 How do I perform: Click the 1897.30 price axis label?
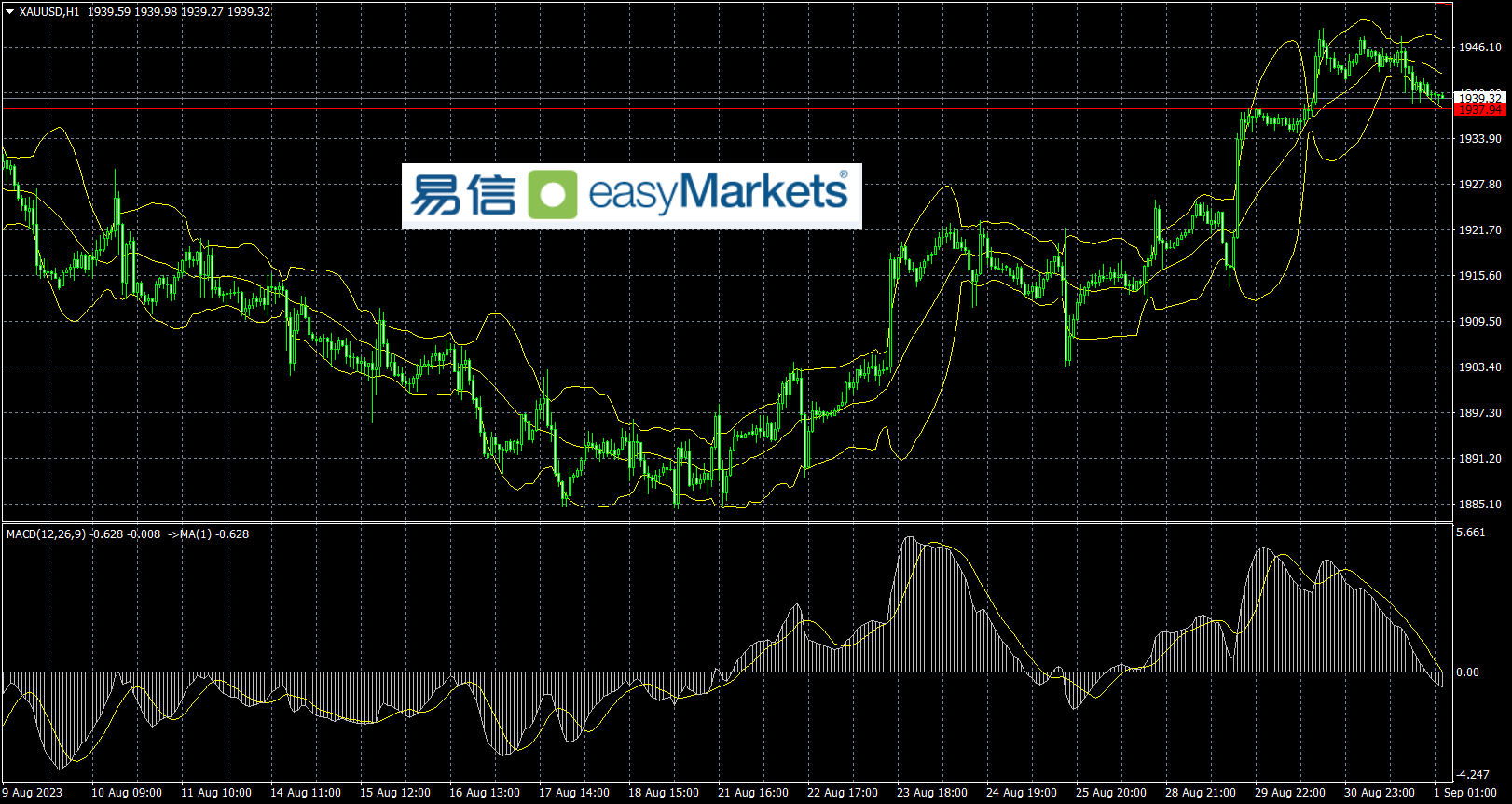click(x=1480, y=413)
